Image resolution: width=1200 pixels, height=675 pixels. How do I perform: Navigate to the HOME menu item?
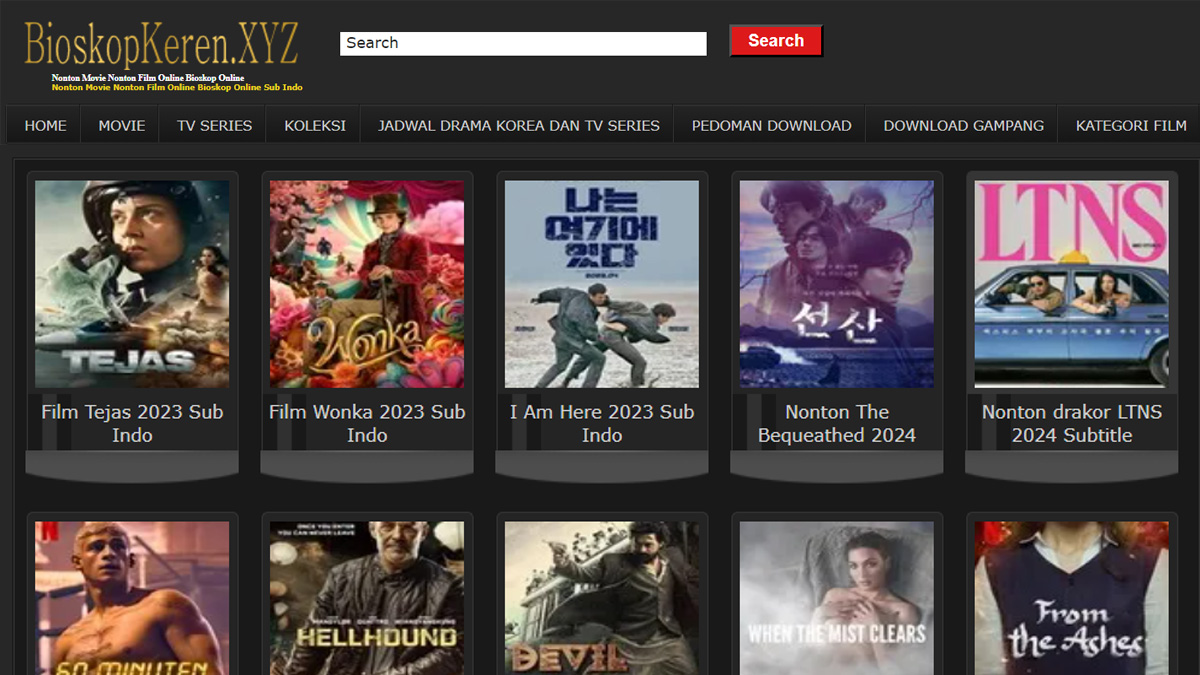point(42,124)
